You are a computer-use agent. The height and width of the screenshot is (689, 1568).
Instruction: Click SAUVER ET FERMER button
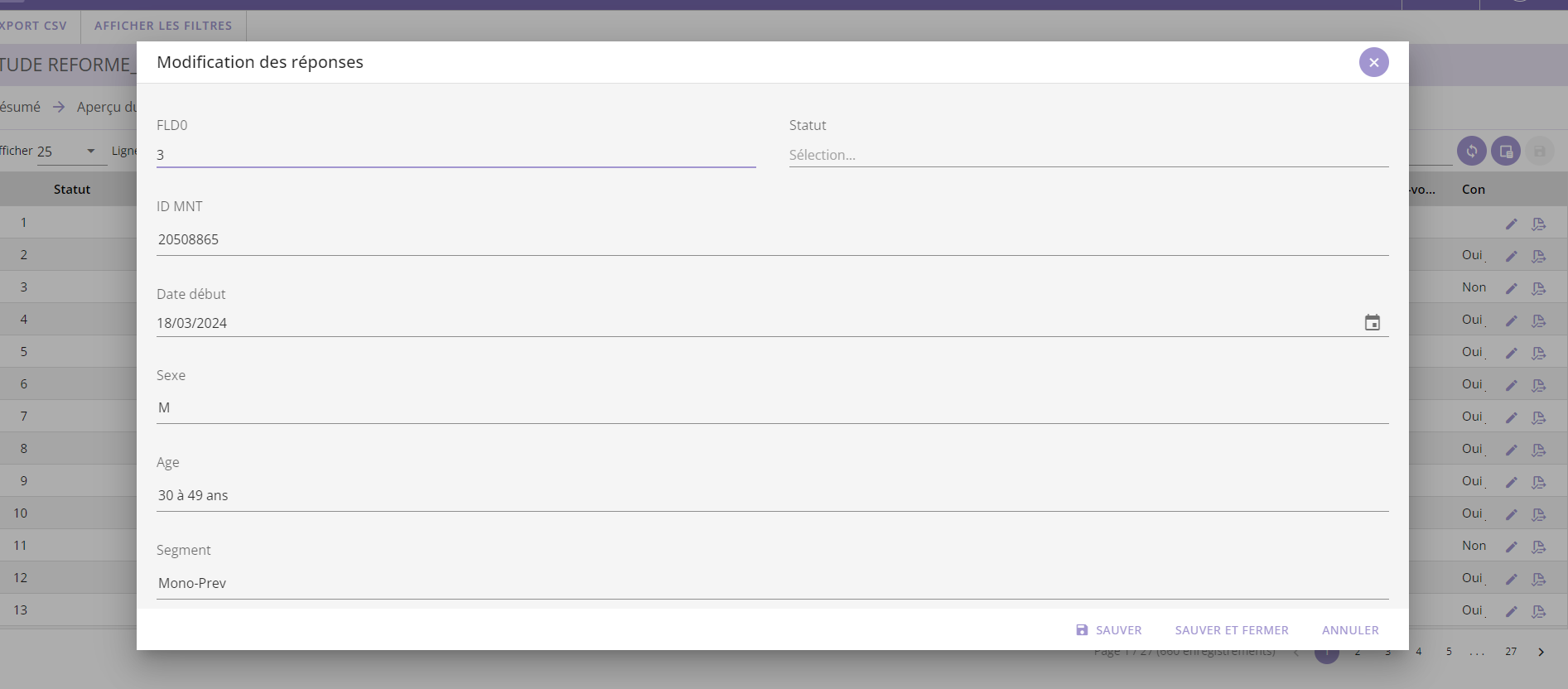pyautogui.click(x=1232, y=630)
